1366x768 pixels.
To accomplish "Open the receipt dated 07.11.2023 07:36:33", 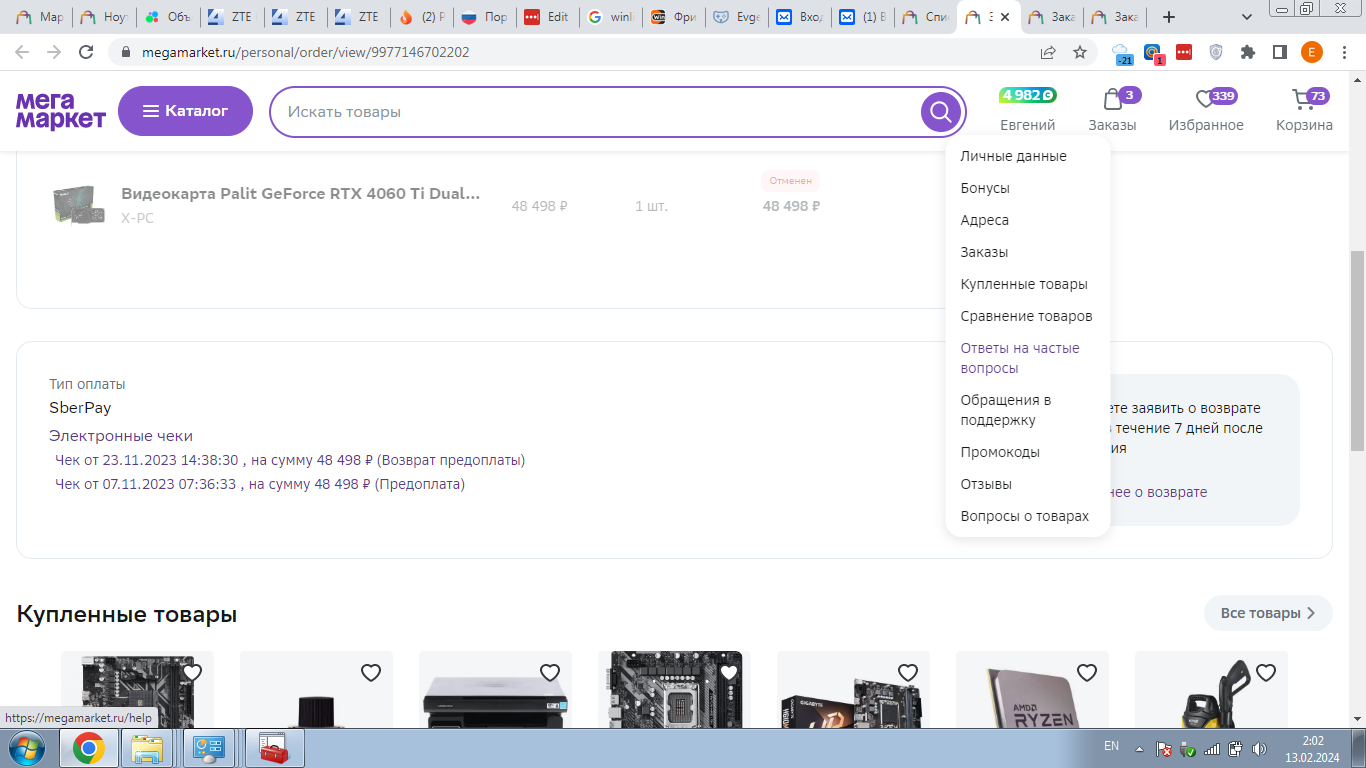I will [260, 484].
